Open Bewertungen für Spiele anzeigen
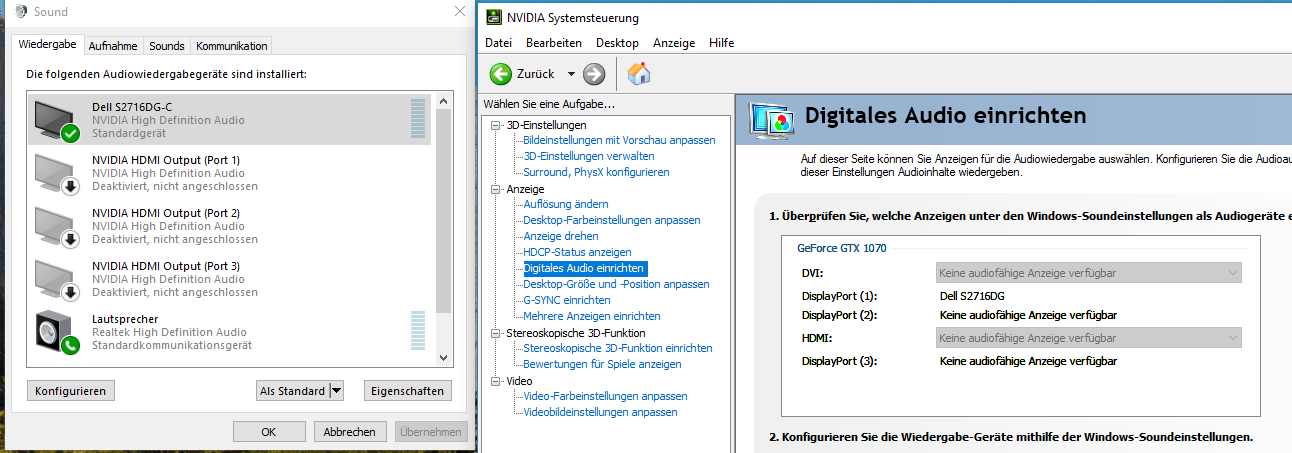 [602, 364]
